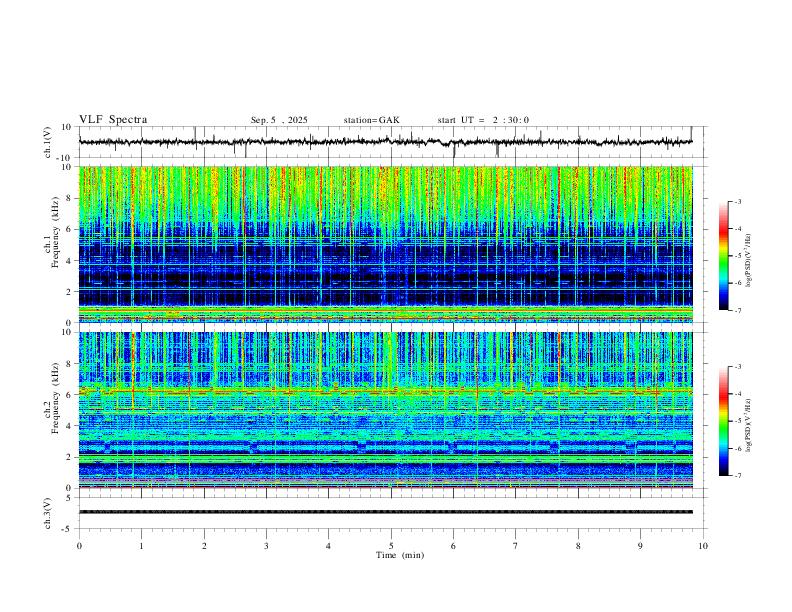Click inside the ch.1 spectrogram panel

(x=386, y=244)
